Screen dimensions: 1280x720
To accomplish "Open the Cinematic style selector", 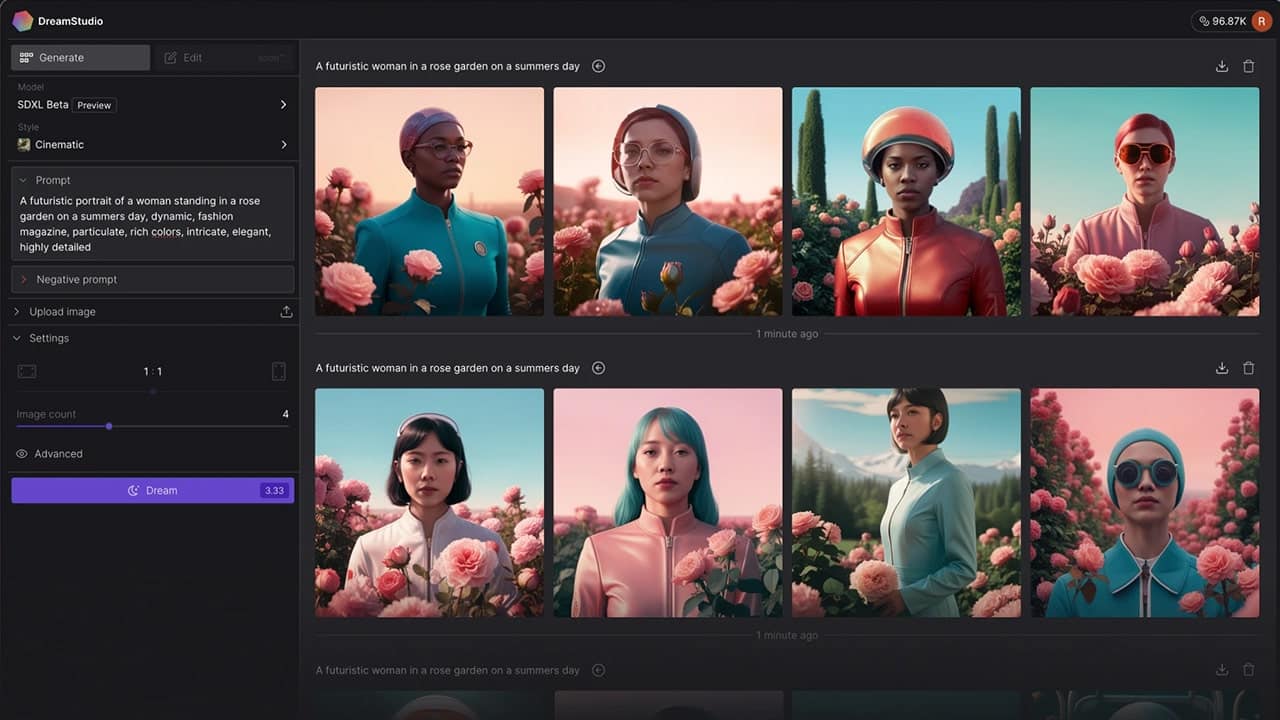I will point(152,144).
